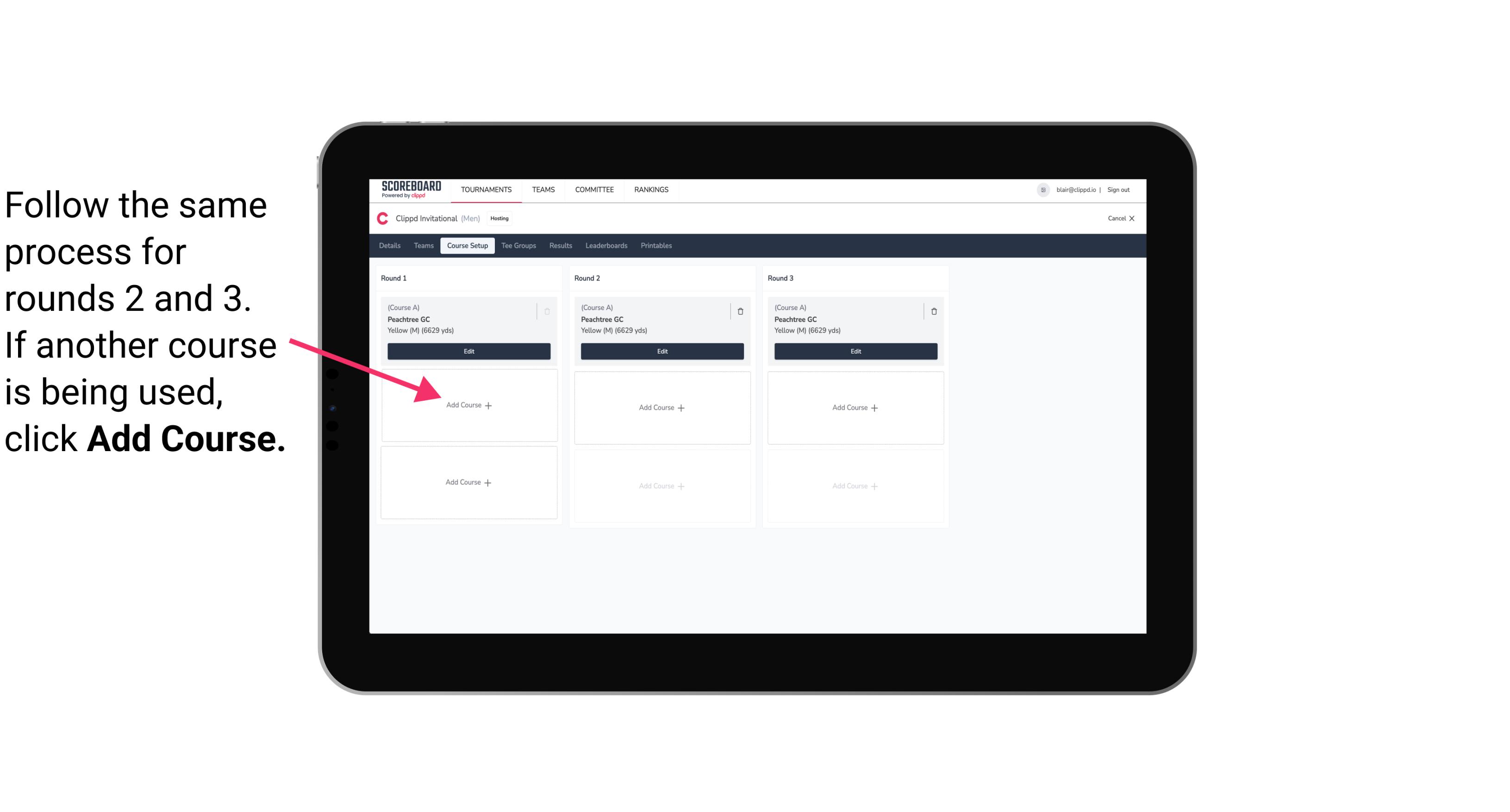The image size is (1510, 812).
Task: Click the delete icon for Round 2 course
Action: pos(740,310)
